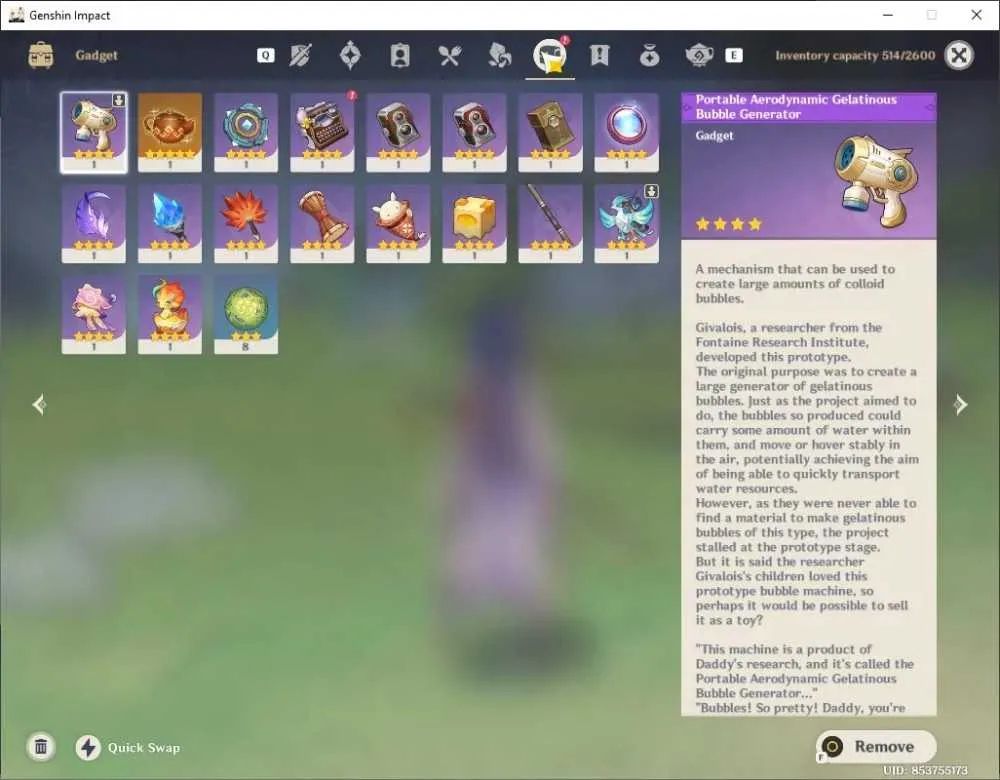Viewport: 1000px width, 780px height.
Task: Select the orange five-star teapot item
Action: (170, 133)
